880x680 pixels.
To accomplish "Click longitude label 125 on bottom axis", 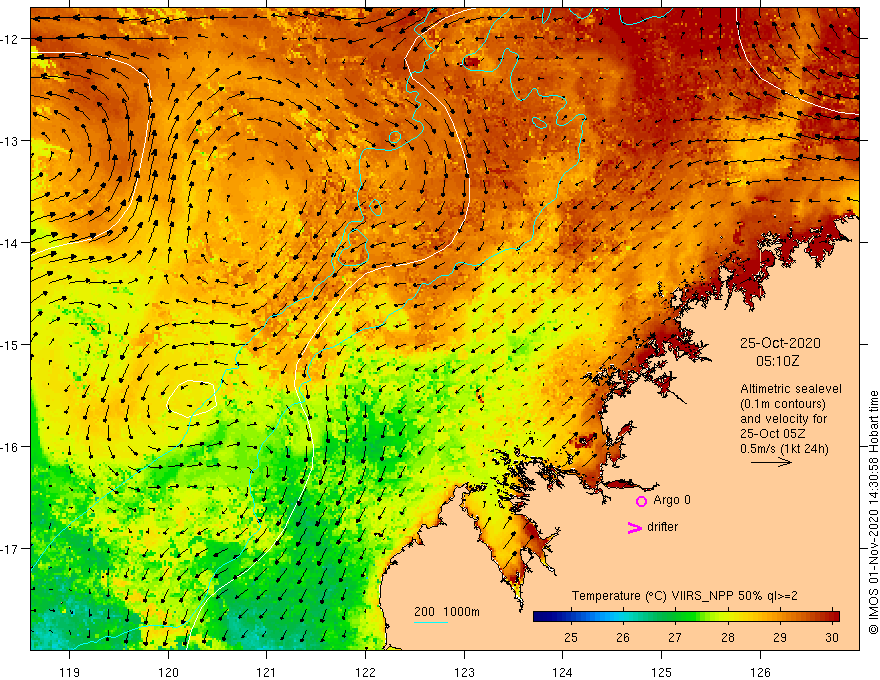I will [662, 672].
